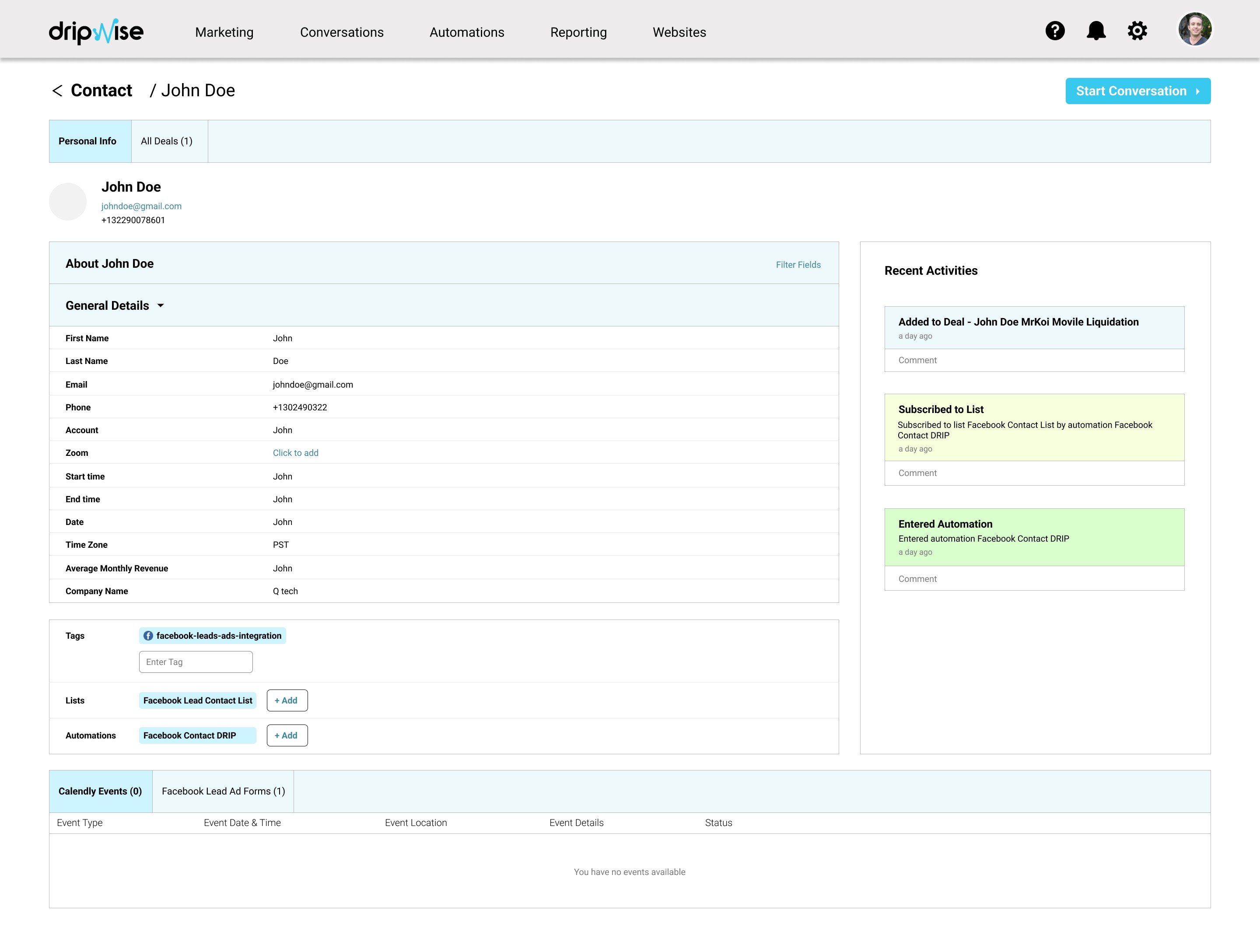
Task: Open the help question mark icon
Action: (1054, 31)
